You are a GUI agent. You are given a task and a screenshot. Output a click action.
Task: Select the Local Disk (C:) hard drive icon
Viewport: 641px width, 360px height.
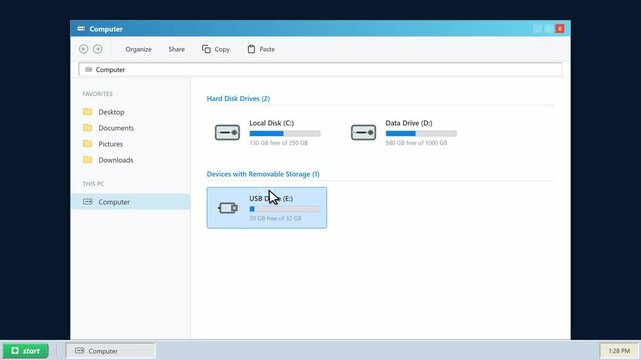coord(227,132)
